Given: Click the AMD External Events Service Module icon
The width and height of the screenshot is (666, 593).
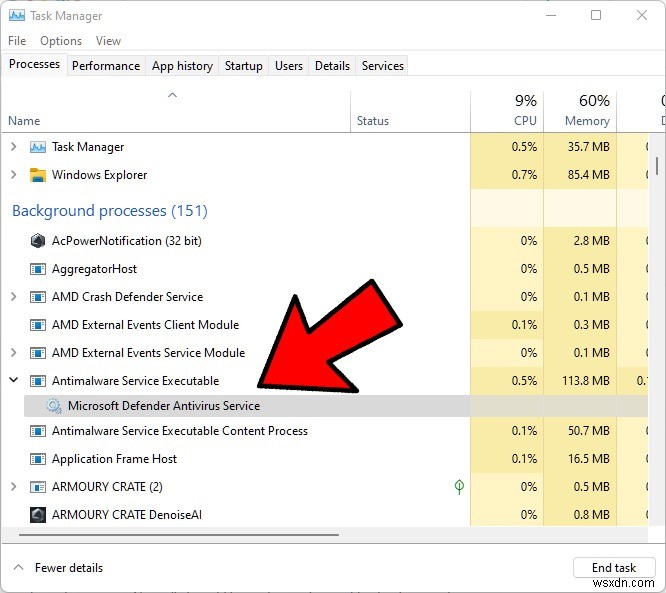Looking at the screenshot, I should pyautogui.click(x=38, y=353).
